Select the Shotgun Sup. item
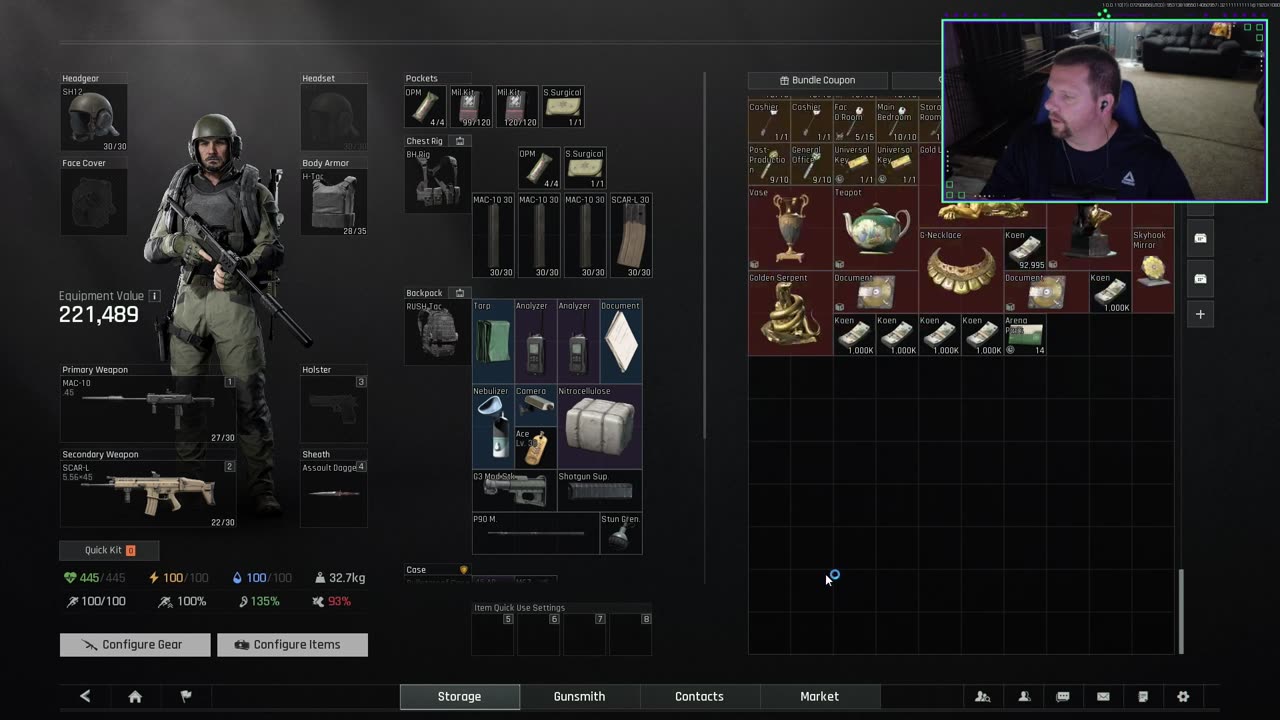Viewport: 1280px width, 720px height. (x=600, y=490)
